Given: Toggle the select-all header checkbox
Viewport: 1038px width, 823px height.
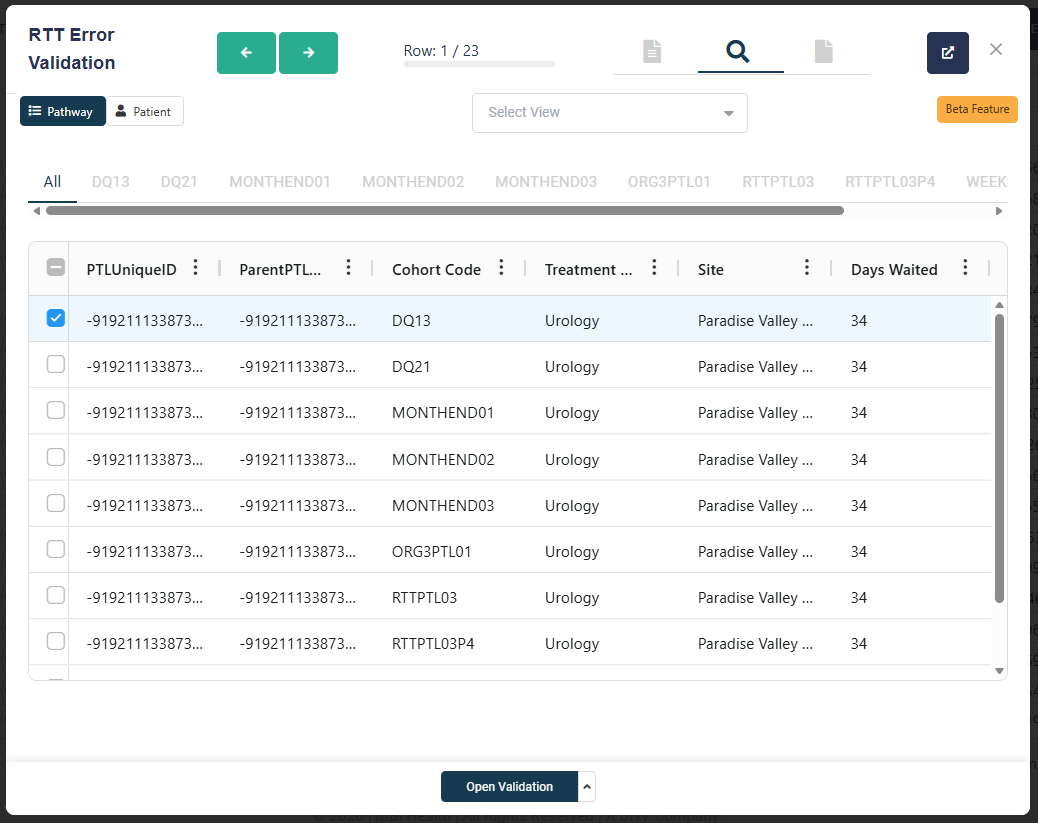Looking at the screenshot, I should [56, 268].
